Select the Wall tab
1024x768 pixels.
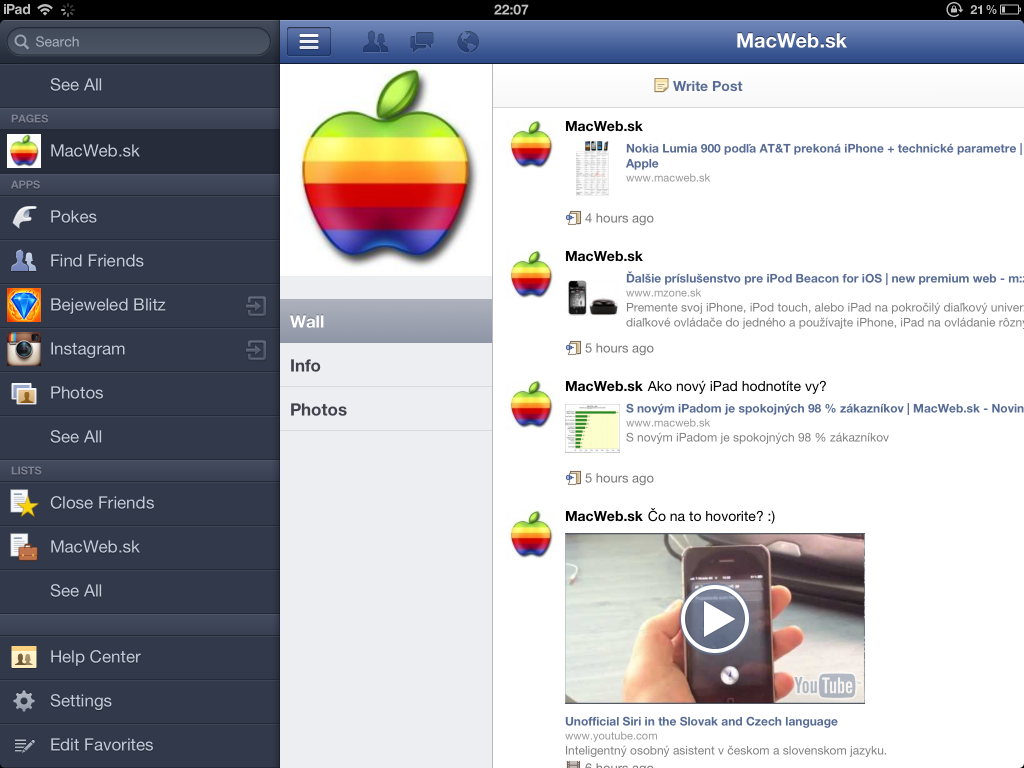386,321
